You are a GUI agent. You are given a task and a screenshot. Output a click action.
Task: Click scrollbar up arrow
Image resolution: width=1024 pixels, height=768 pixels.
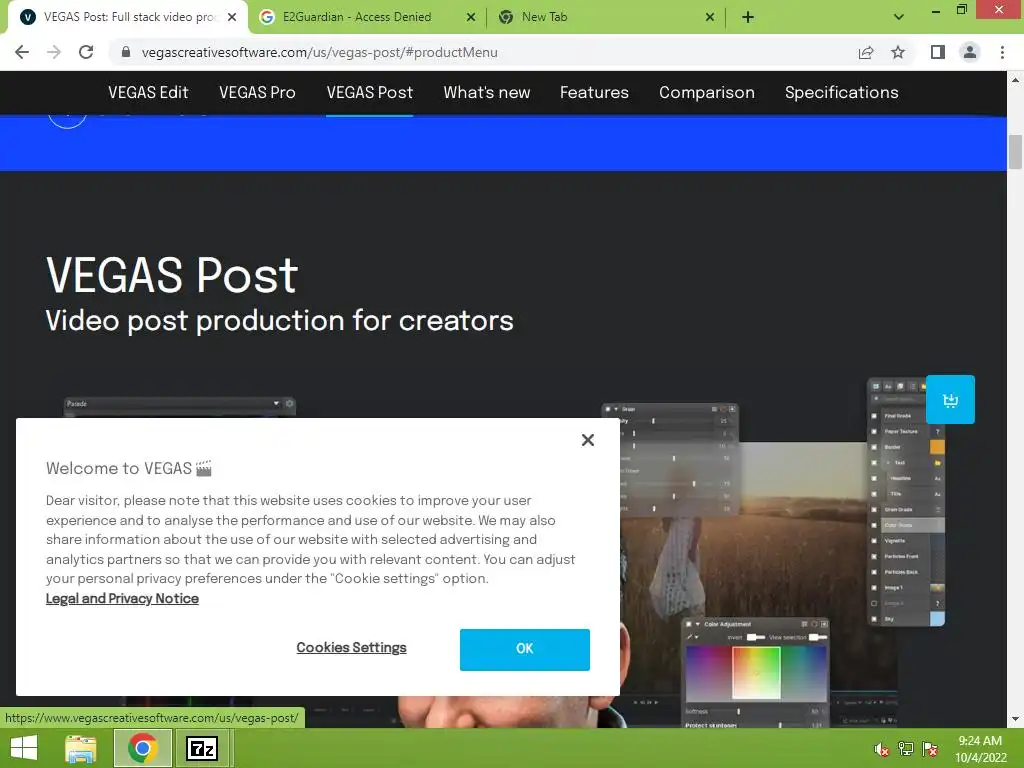pos(1015,80)
